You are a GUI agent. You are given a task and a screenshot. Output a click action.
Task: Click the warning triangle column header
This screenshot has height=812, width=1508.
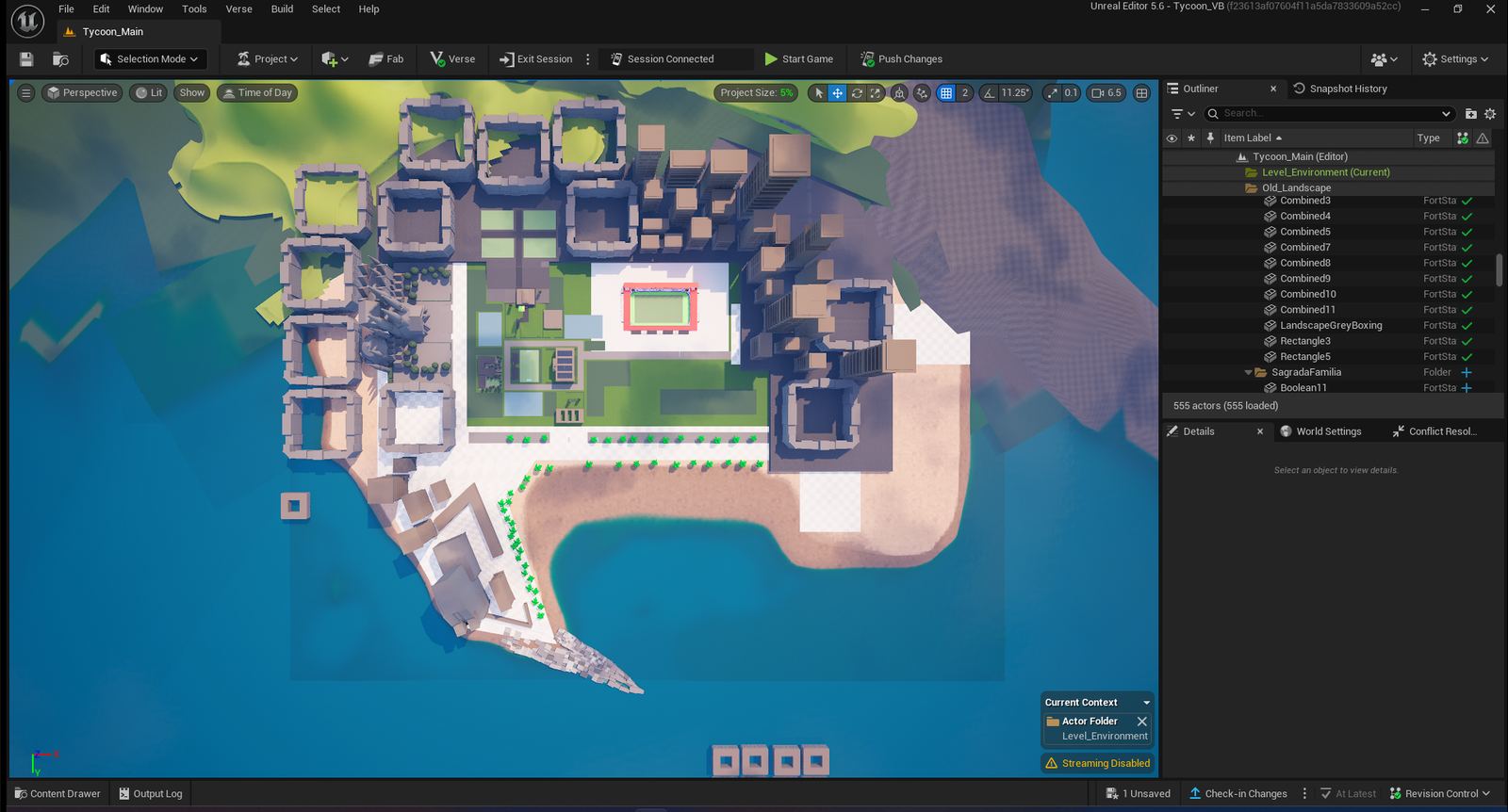coord(1483,138)
